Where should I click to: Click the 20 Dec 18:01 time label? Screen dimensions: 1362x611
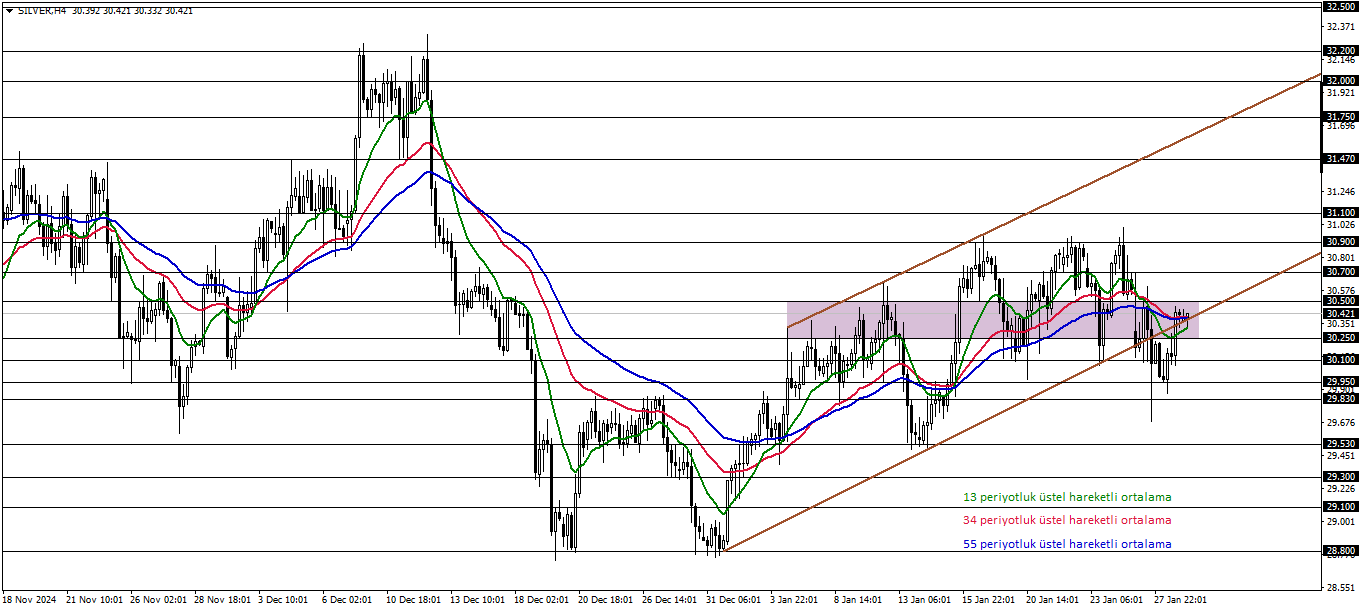pos(607,600)
